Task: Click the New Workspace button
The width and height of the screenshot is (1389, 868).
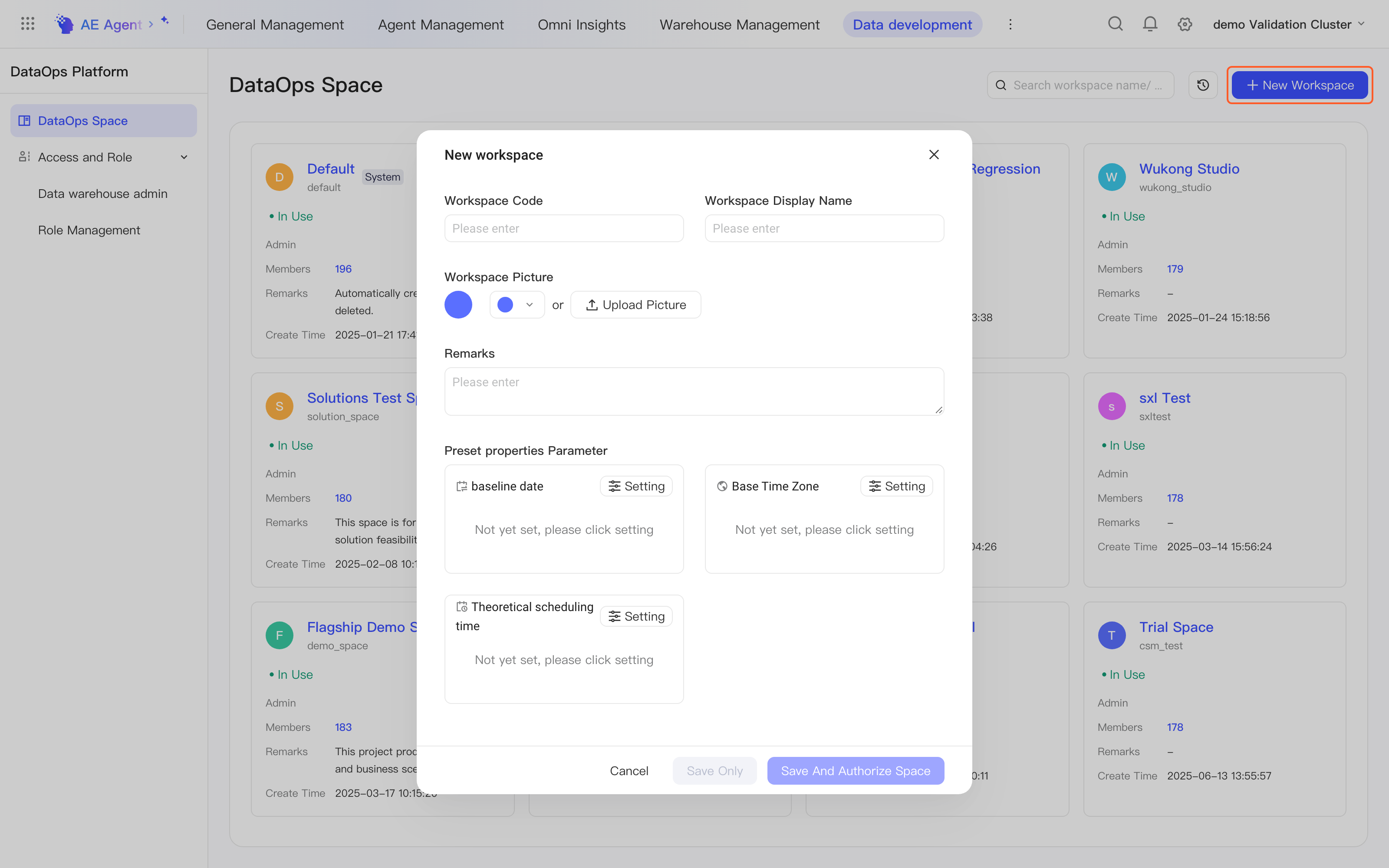Action: click(x=1300, y=85)
